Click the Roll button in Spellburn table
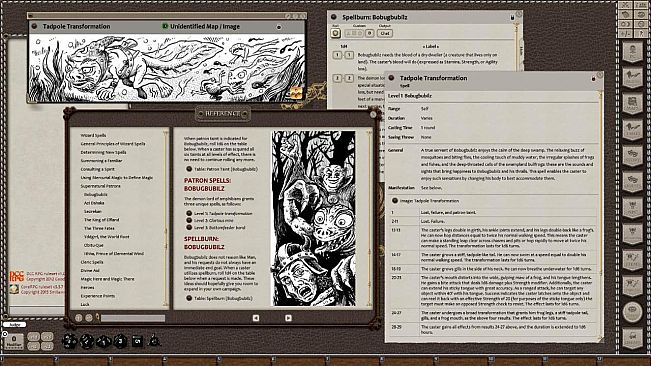 [x=335, y=33]
